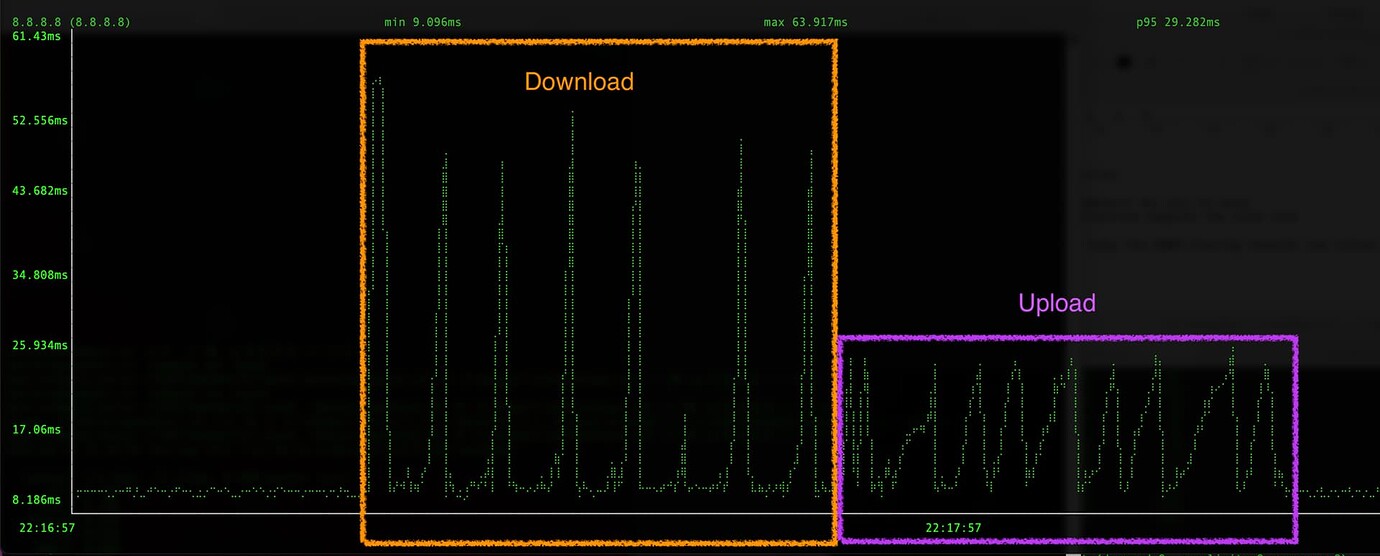Select the p95 29.282ms statistic
The height and width of the screenshot is (556, 1380).
1178,22
